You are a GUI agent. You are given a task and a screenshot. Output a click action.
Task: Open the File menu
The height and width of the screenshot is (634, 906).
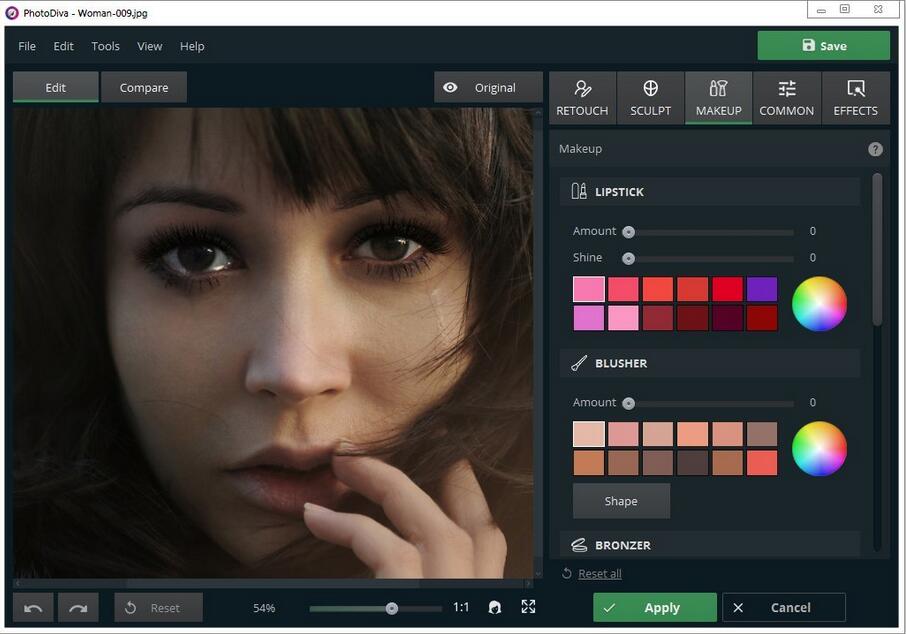(x=27, y=46)
